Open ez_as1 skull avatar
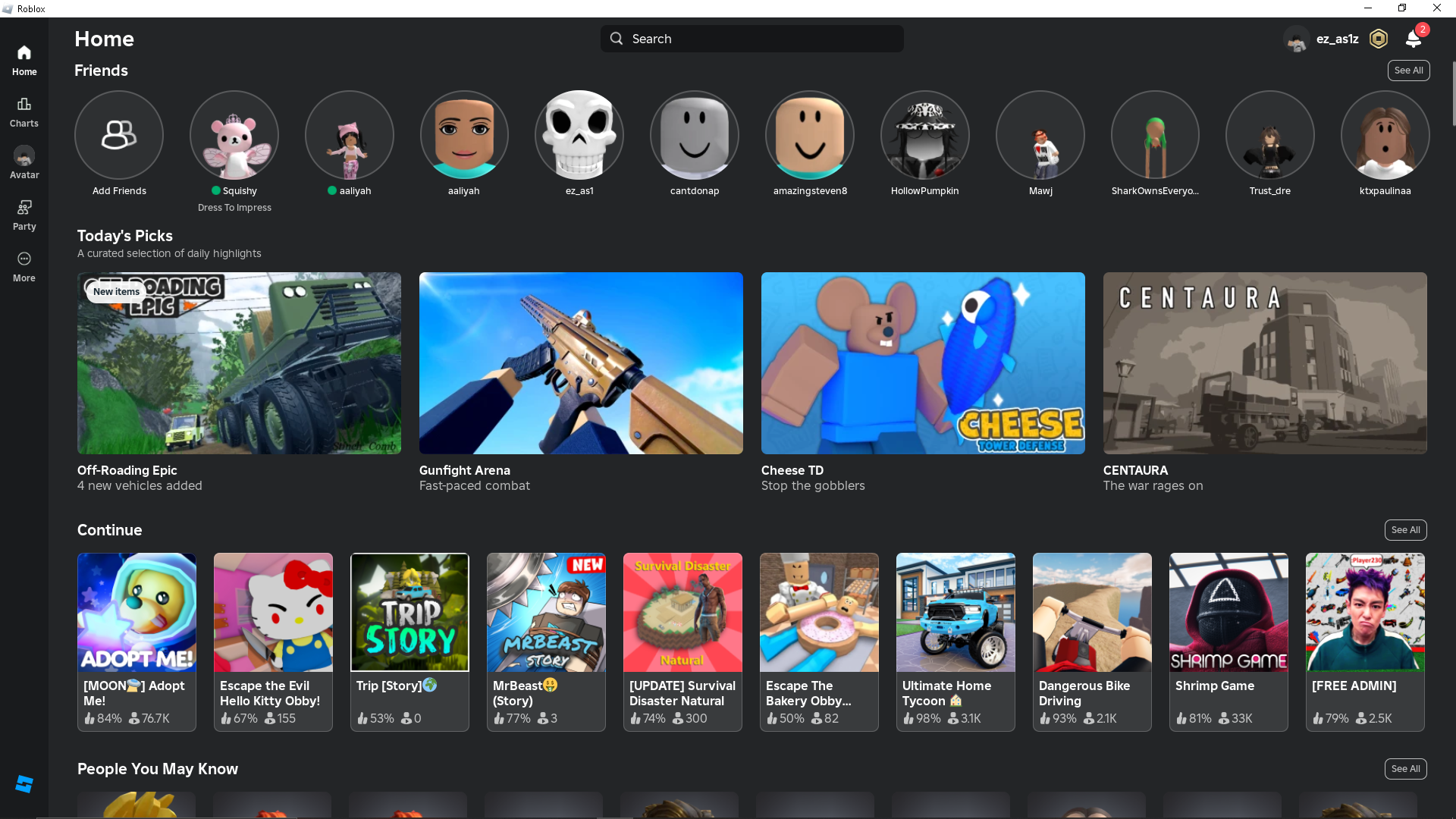1456x819 pixels. pyautogui.click(x=579, y=135)
